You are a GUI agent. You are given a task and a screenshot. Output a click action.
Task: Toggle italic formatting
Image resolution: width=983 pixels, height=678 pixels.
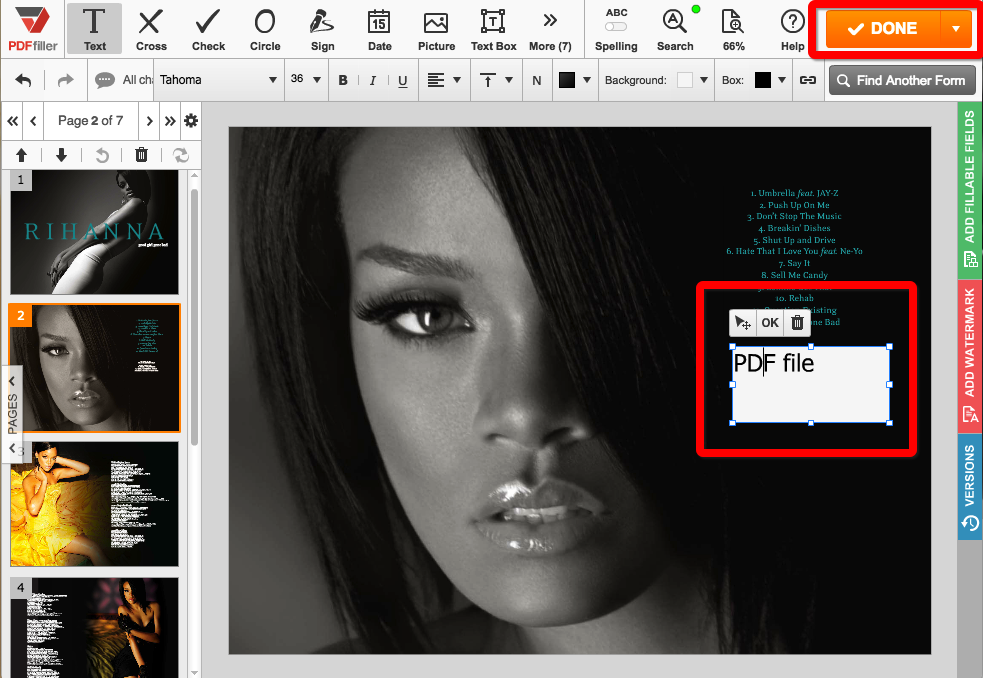(x=373, y=81)
